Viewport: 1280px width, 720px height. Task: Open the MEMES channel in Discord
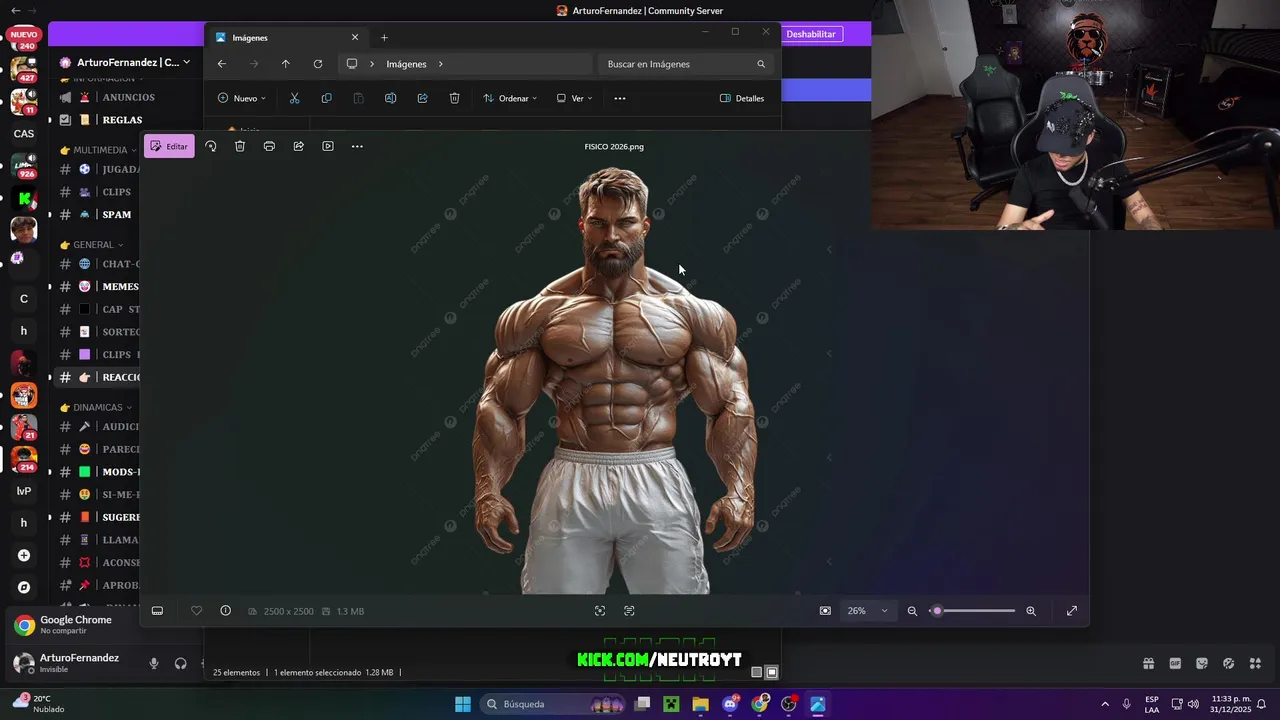point(120,287)
